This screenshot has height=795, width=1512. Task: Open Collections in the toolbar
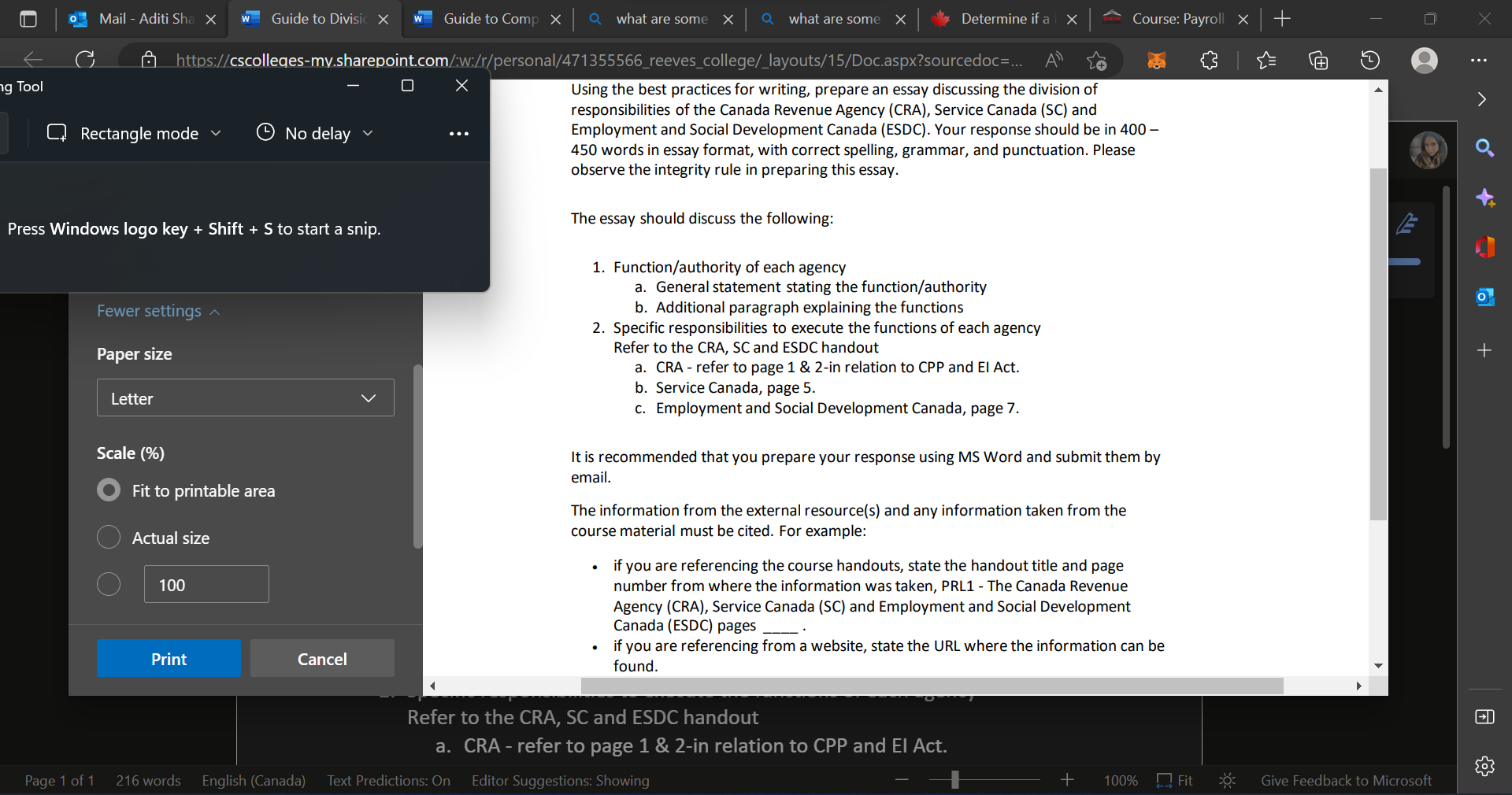point(1319,60)
